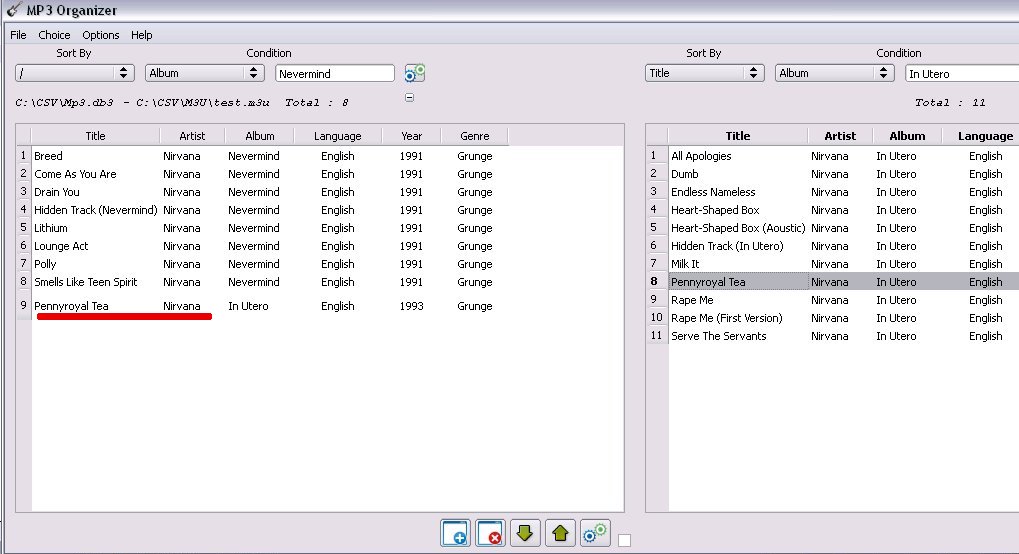Click In Utero album cell in left list
This screenshot has height=554, width=1019.
248,306
